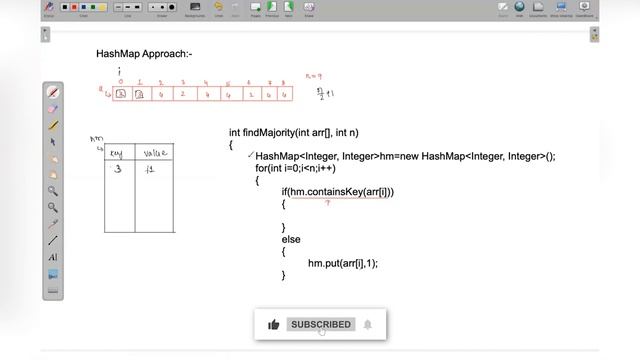Click the "HashMap Approach:-" heading text

144,54
